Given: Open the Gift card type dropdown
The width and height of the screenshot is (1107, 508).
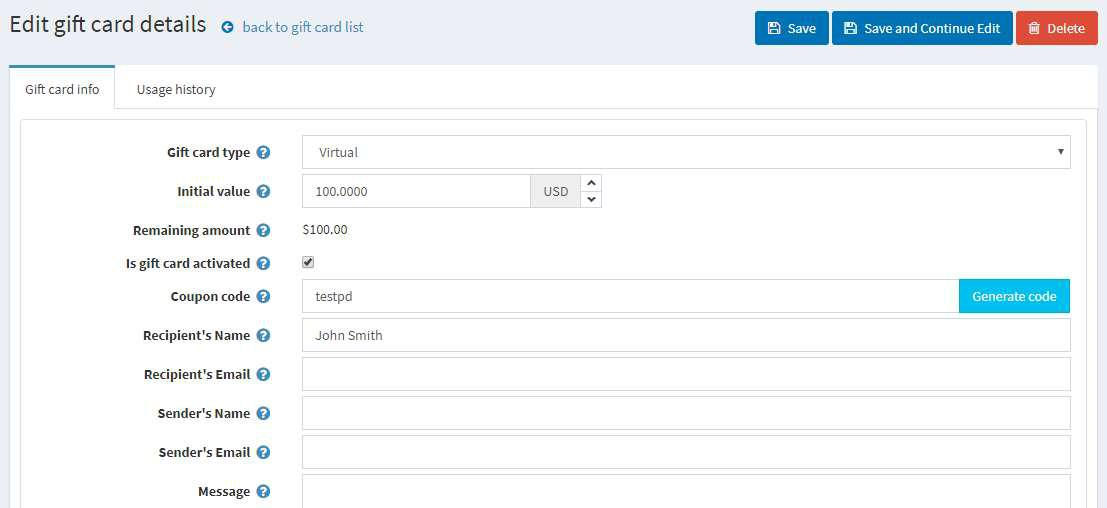Looking at the screenshot, I should pyautogui.click(x=686, y=152).
